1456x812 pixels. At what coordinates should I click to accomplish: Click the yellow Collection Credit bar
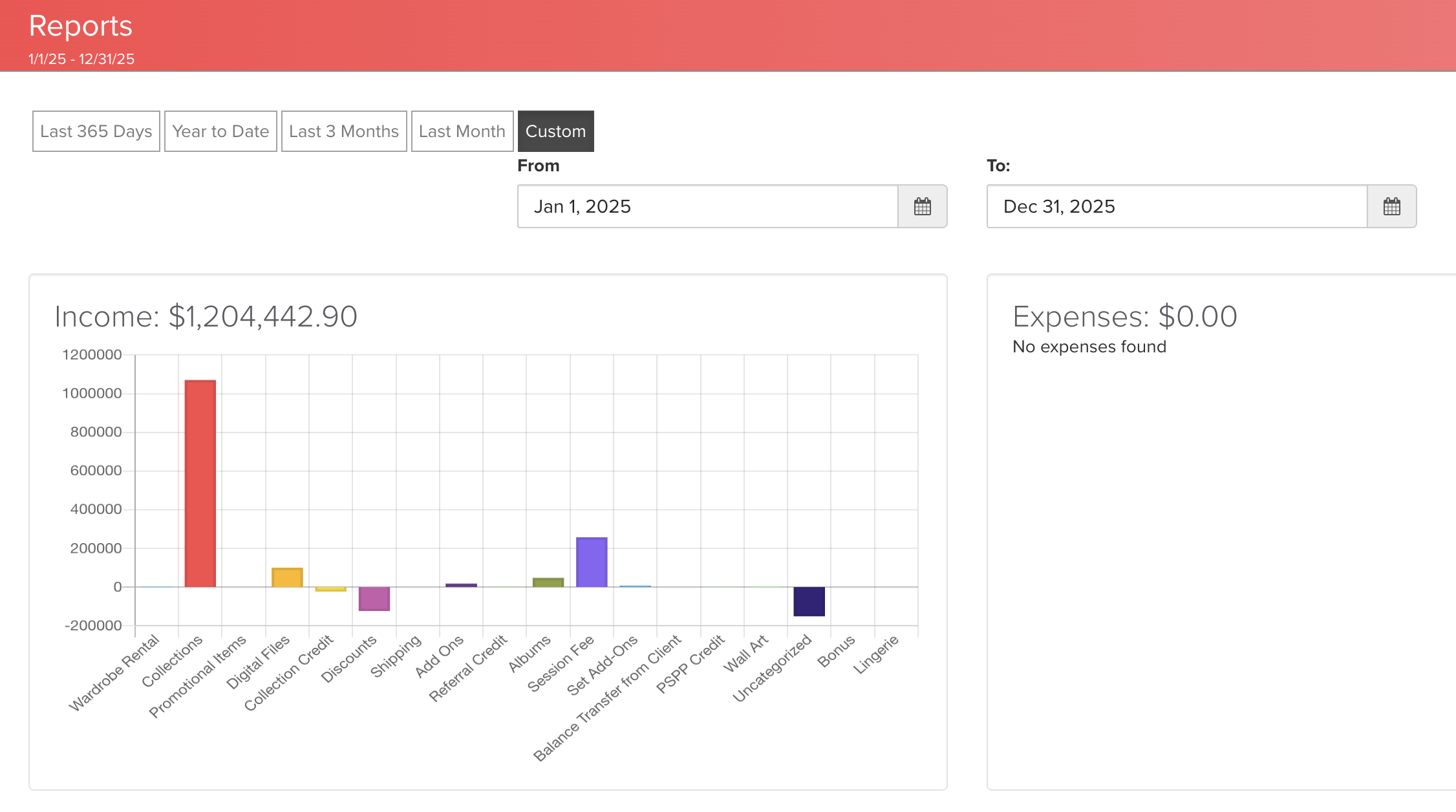[x=330, y=589]
